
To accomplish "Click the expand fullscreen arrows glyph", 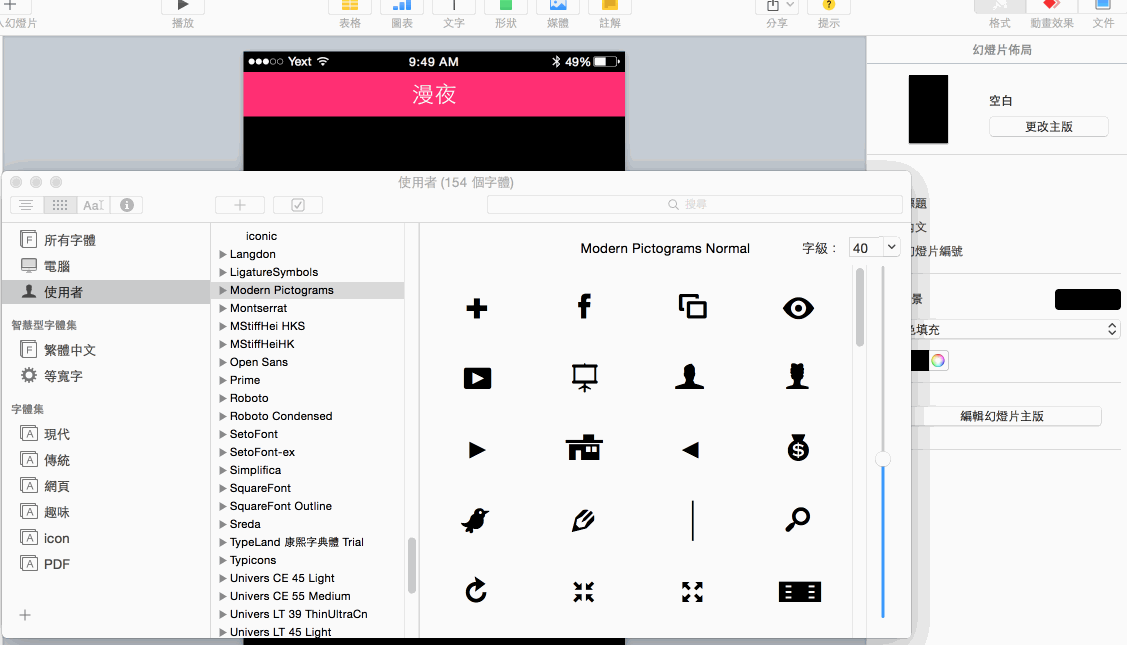I will pos(692,592).
